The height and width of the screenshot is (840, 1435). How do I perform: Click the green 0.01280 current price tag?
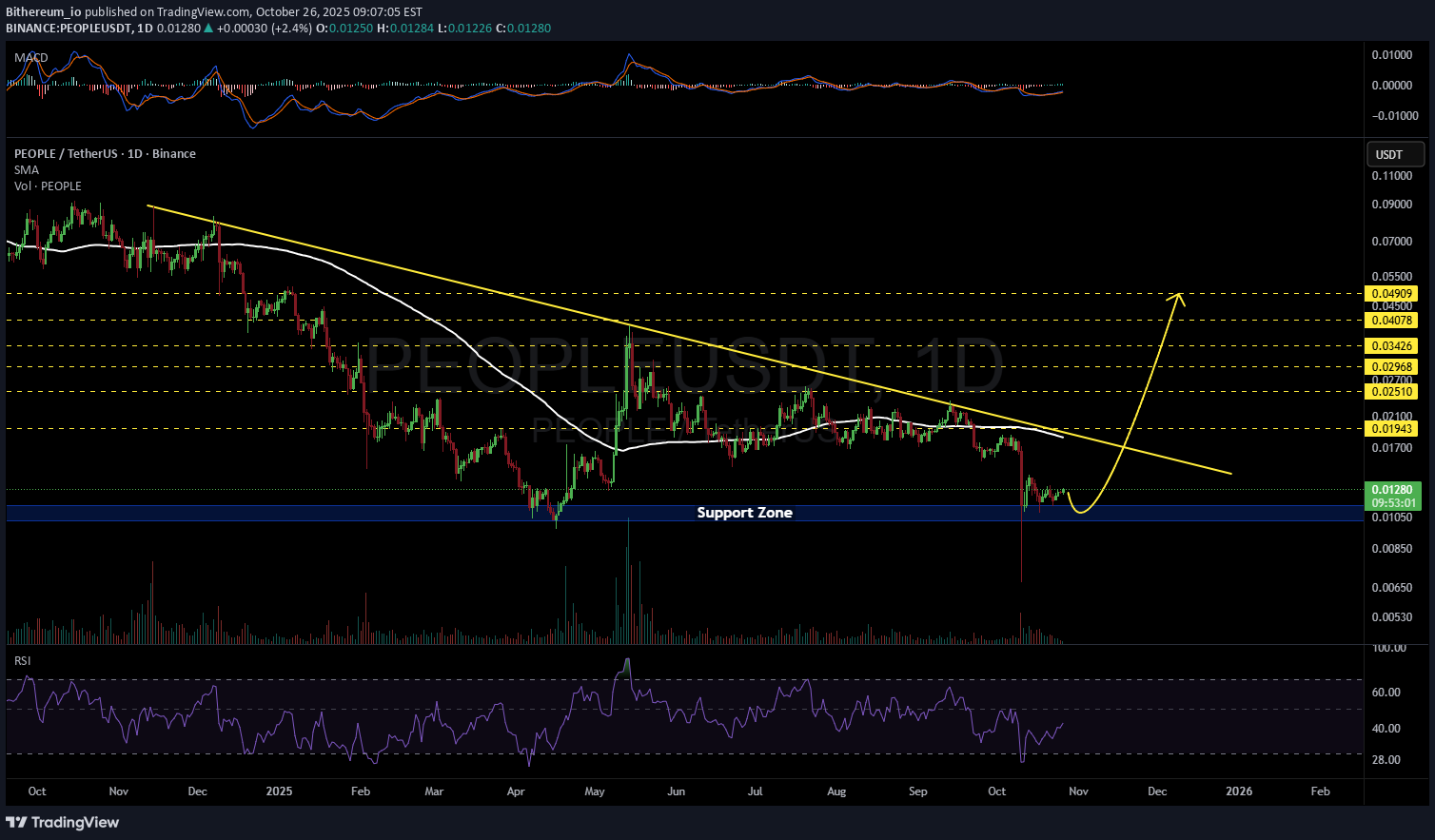click(x=1391, y=490)
